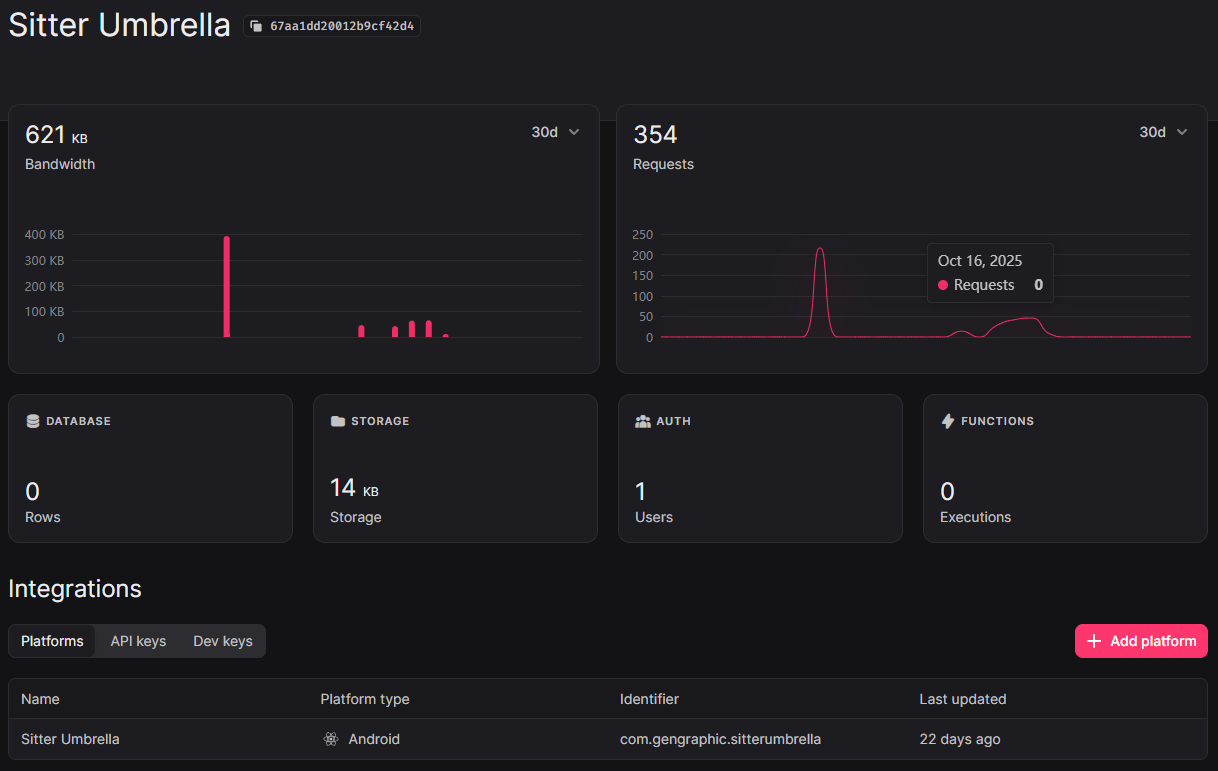This screenshot has width=1218, height=771.
Task: Click the pink Requests legend dot in the tooltip
Action: [x=942, y=284]
